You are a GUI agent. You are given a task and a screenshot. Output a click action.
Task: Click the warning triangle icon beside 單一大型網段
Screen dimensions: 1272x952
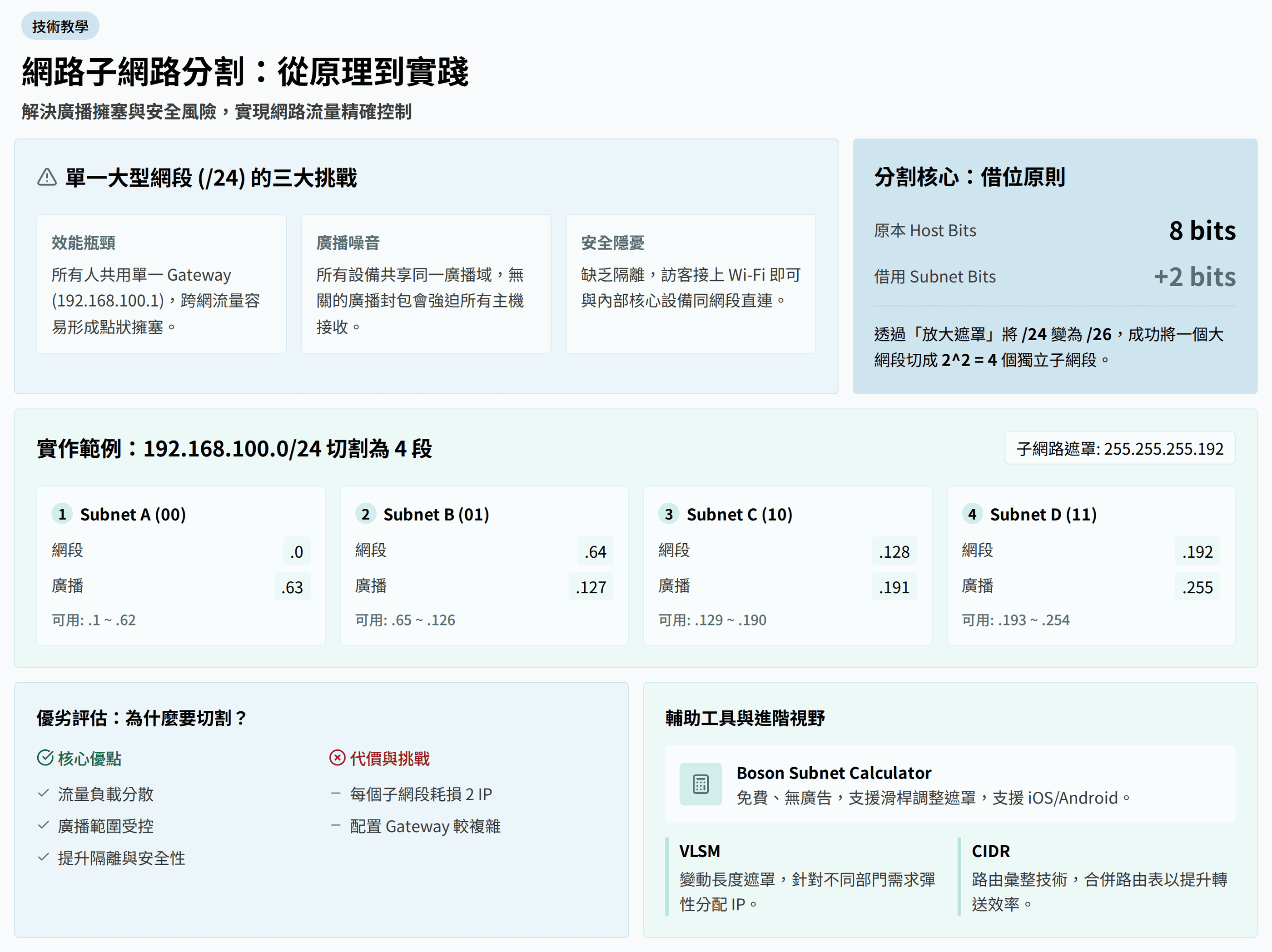click(x=47, y=178)
